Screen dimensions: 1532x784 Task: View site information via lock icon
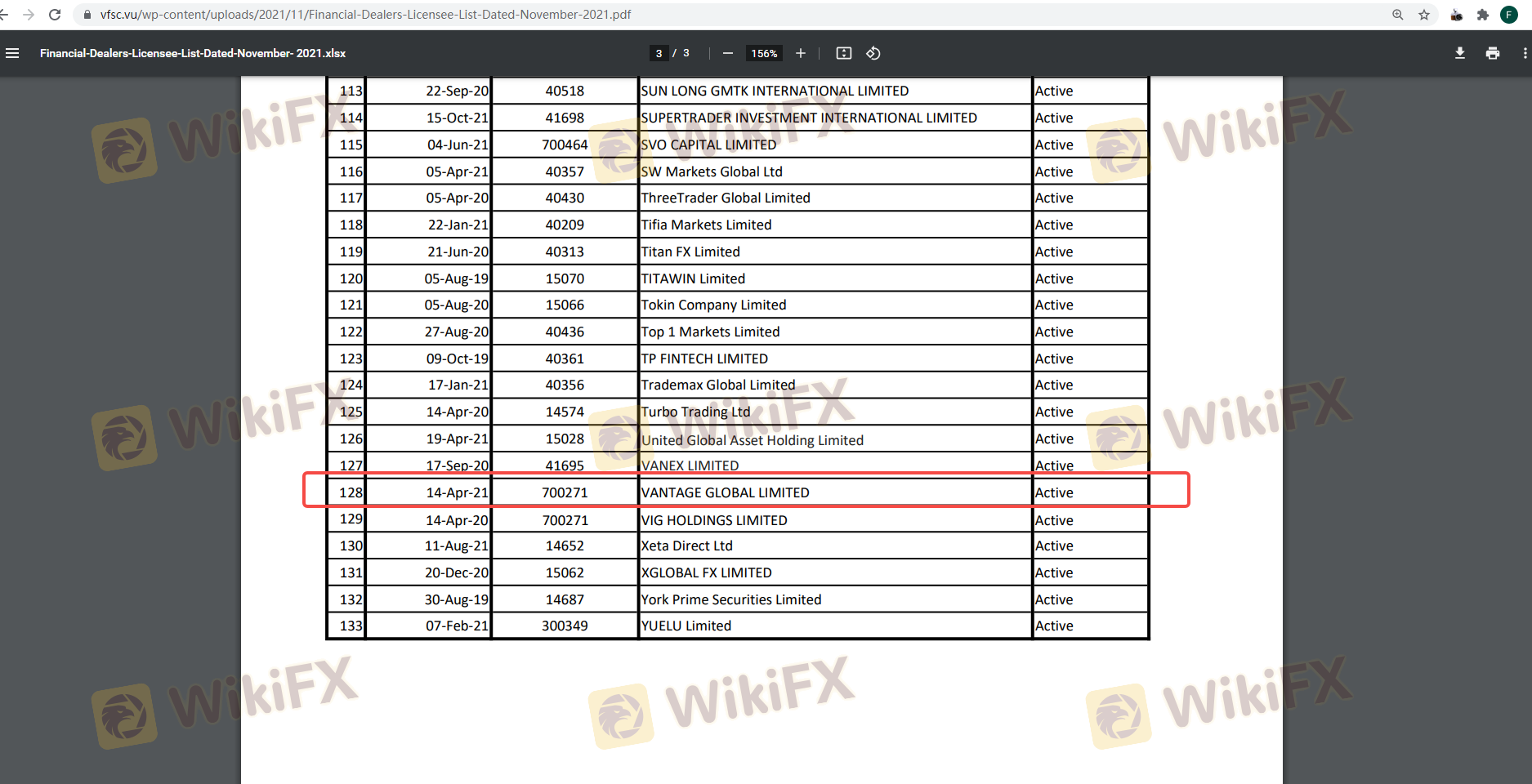pyautogui.click(x=87, y=15)
